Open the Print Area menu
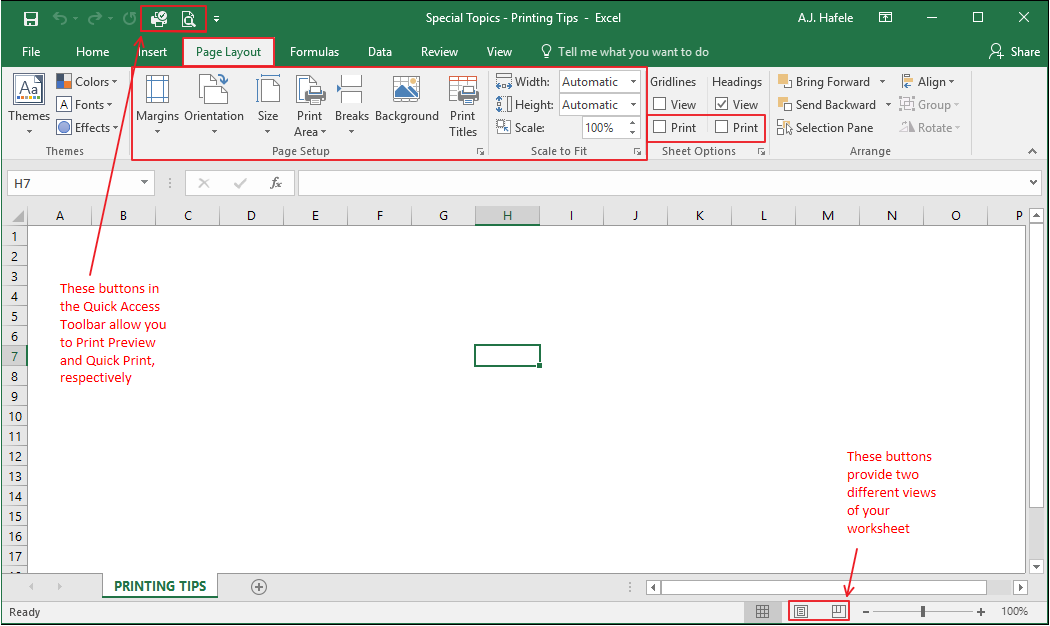Screen dimensions: 1050x626 click(x=309, y=106)
